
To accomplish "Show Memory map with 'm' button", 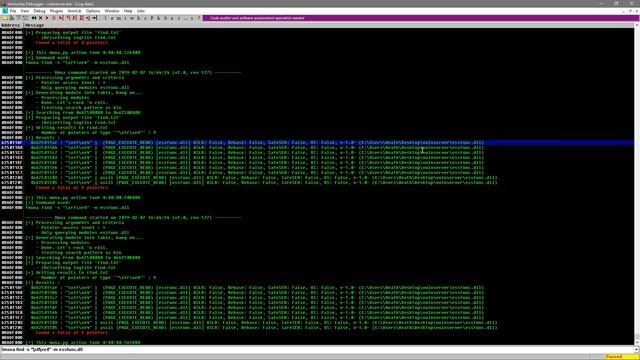I will (118, 18).
